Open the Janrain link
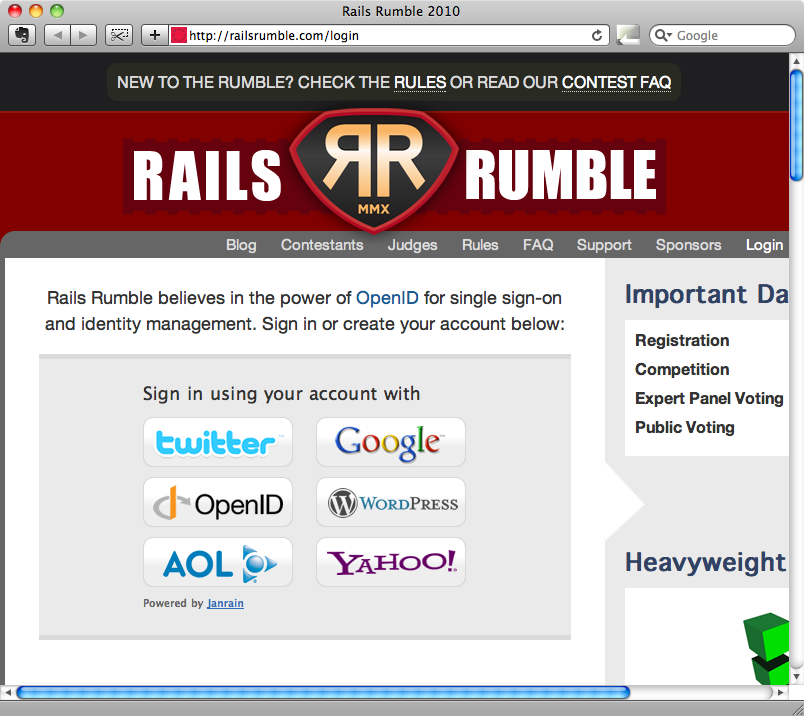Image resolution: width=804 pixels, height=716 pixels. point(225,603)
